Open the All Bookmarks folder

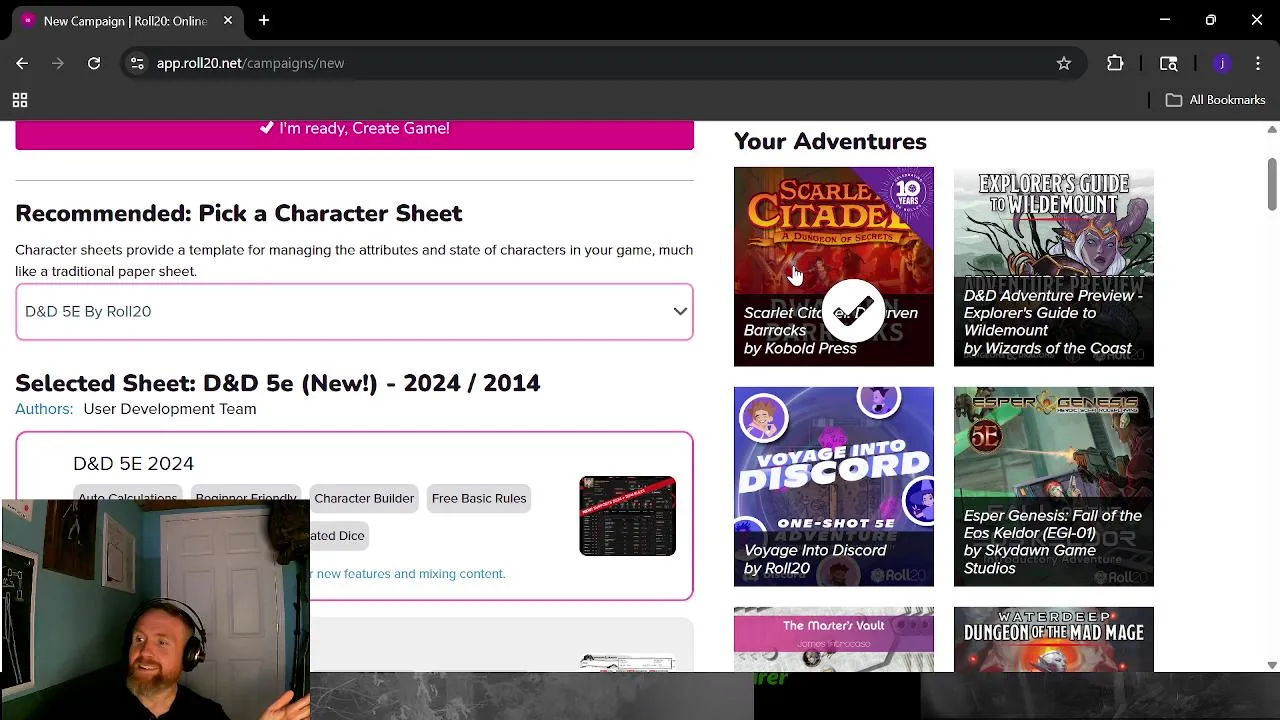point(1216,100)
